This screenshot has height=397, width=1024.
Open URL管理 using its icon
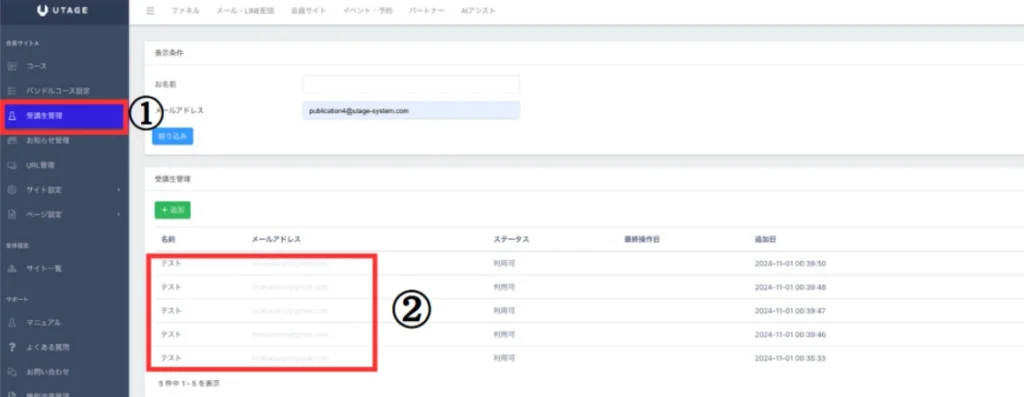(x=12, y=165)
